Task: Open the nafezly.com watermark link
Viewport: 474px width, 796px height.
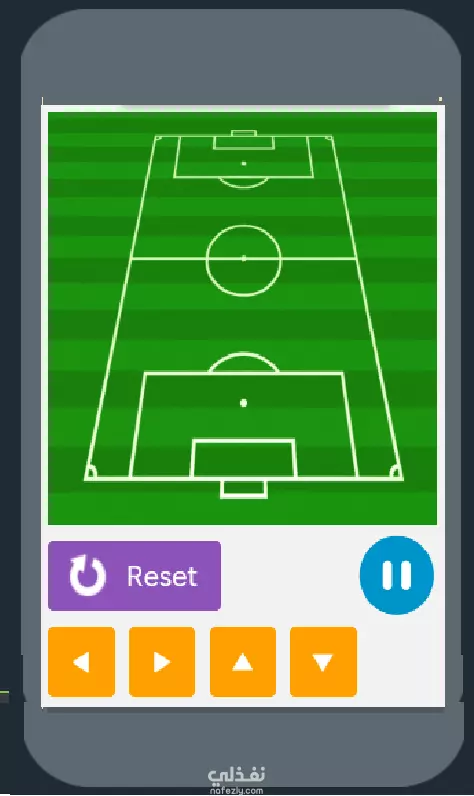Action: (236, 780)
